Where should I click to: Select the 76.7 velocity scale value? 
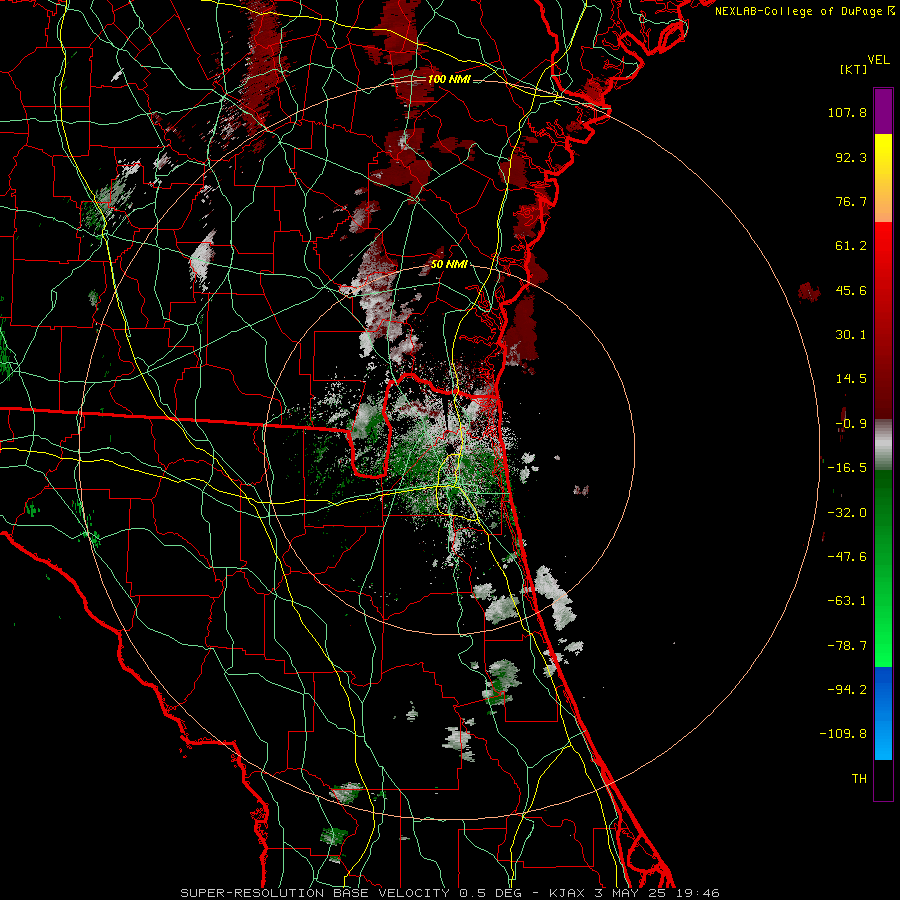(851, 201)
